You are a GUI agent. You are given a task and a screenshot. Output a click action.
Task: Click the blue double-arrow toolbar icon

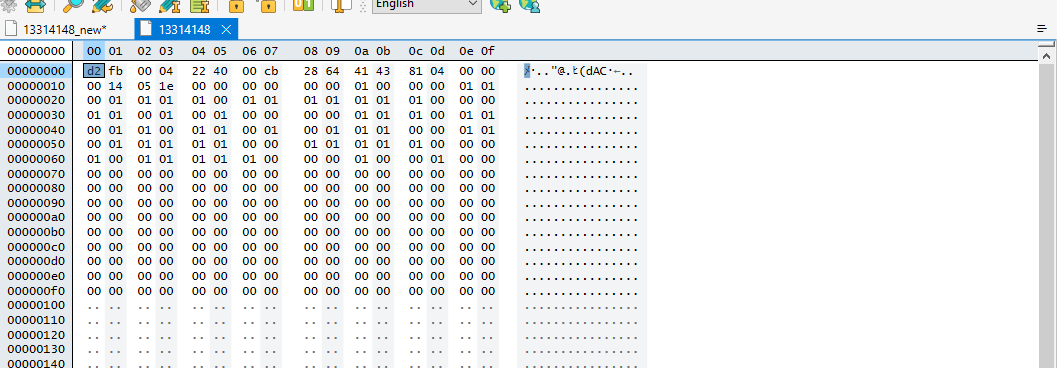pyautogui.click(x=35, y=5)
